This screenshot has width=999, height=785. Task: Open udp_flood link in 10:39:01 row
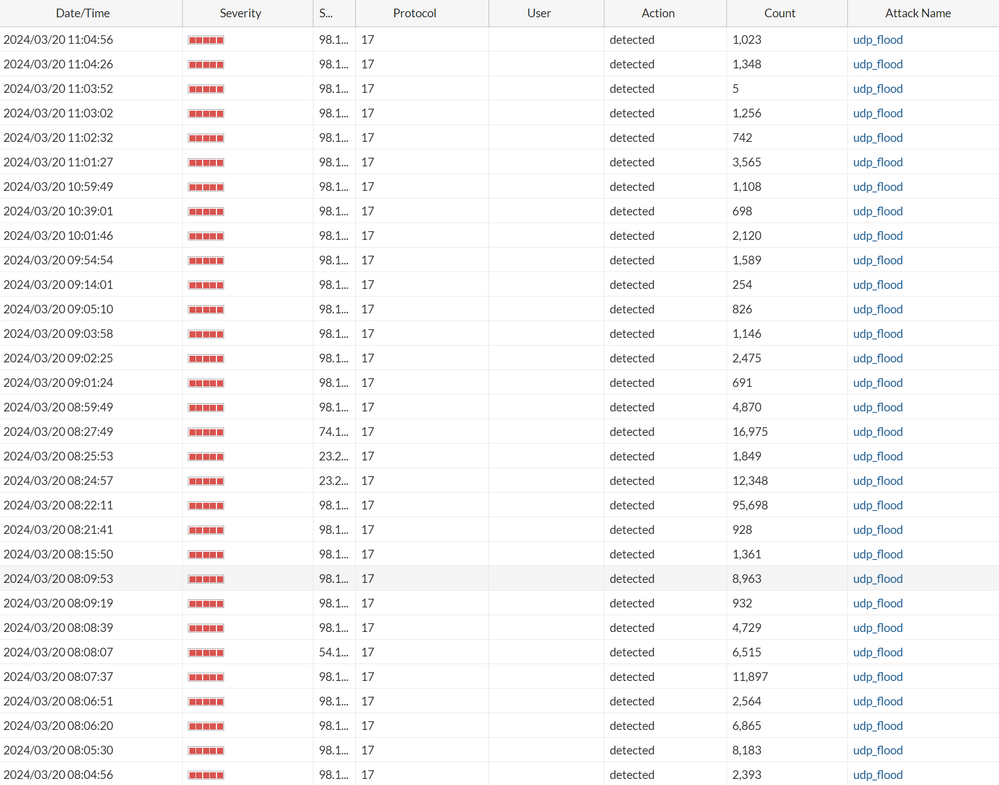877,212
